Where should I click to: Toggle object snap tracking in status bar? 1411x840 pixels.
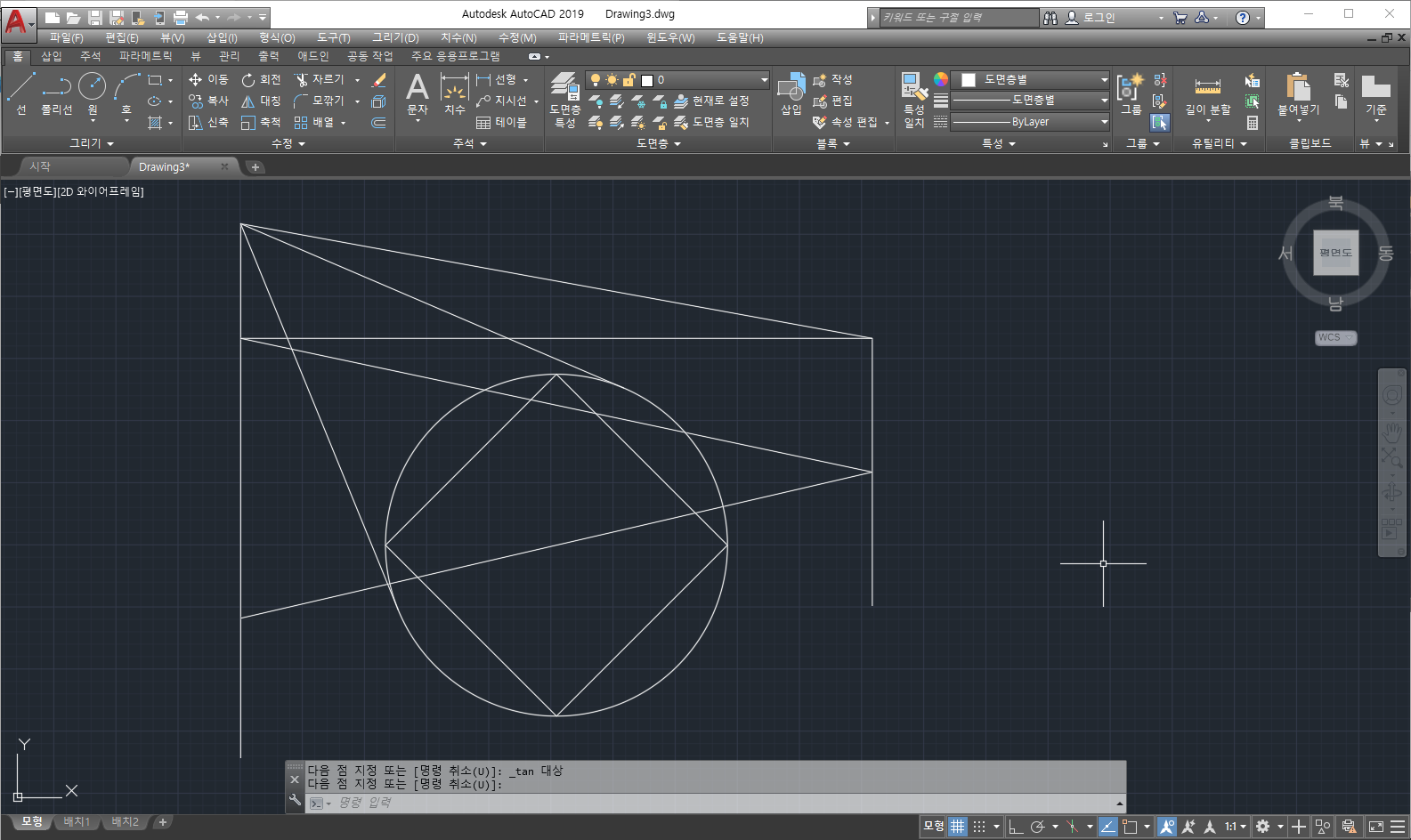(1108, 827)
